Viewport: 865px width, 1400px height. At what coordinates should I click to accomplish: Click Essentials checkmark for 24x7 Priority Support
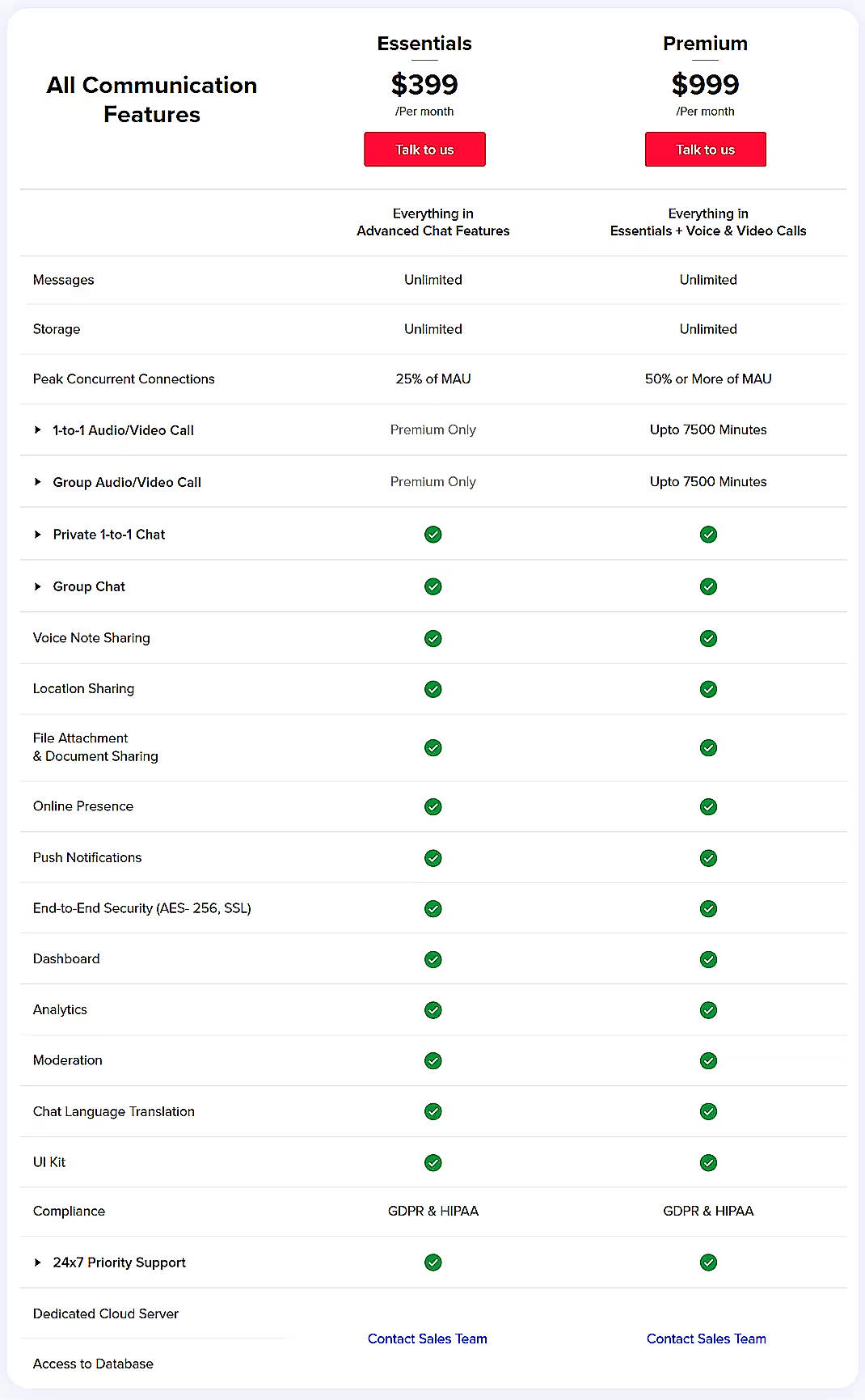click(433, 1263)
